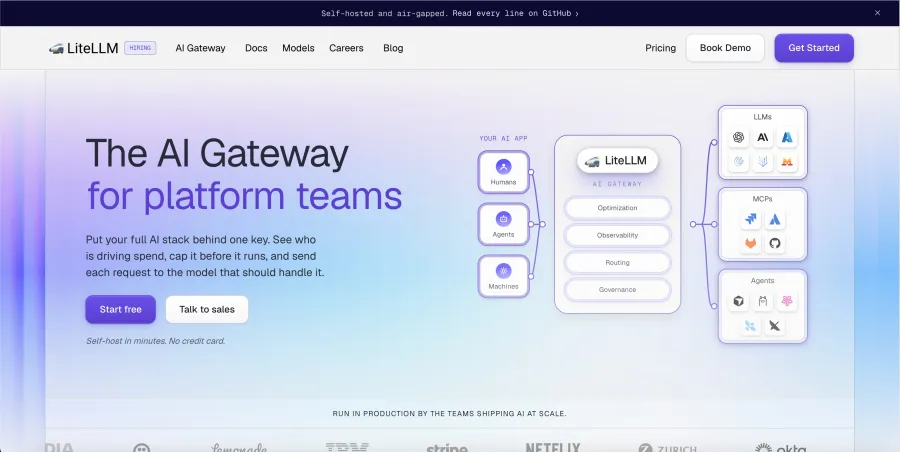
Task: Click the Jira icon in MCPs box
Action: pyautogui.click(x=751, y=219)
